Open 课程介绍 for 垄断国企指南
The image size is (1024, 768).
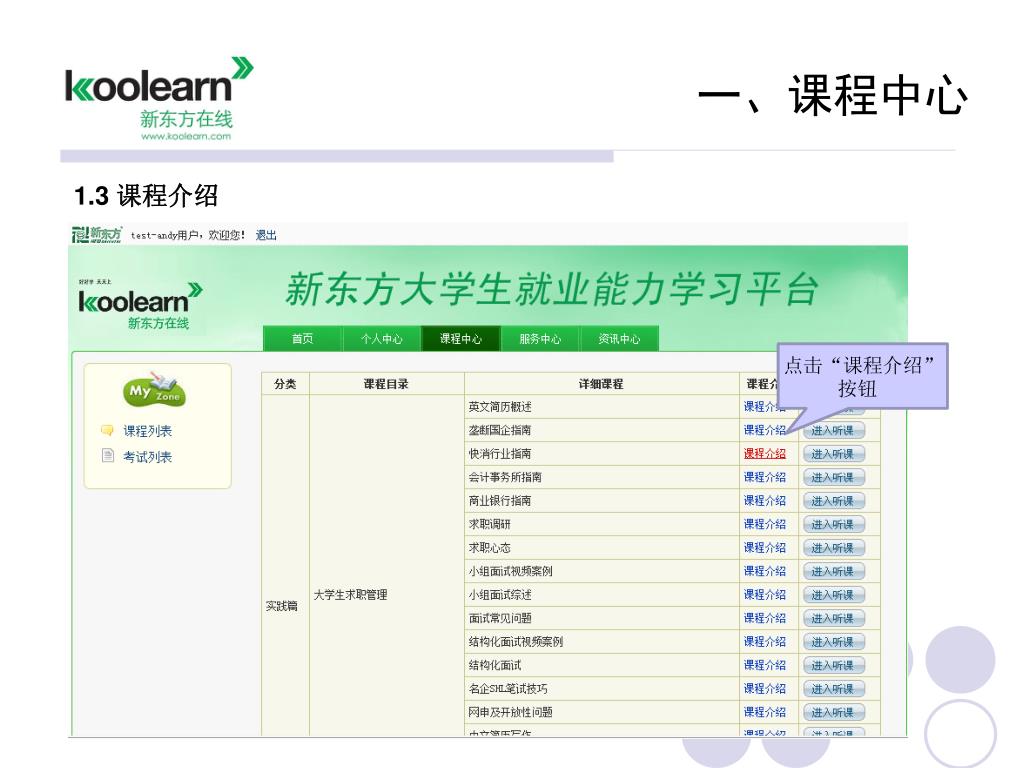pyautogui.click(x=764, y=430)
